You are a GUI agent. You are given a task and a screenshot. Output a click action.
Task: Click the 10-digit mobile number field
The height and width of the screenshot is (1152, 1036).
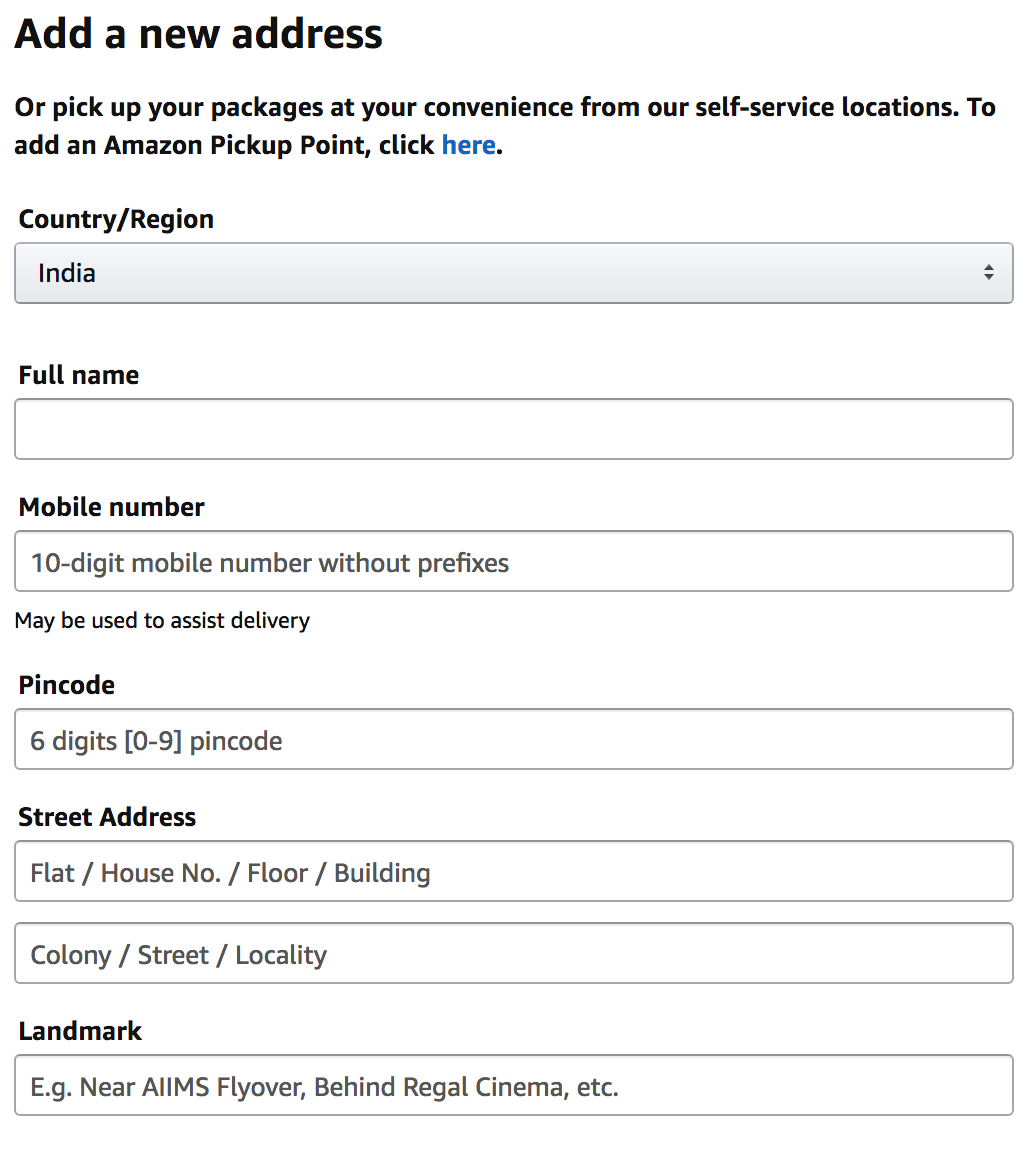(513, 561)
